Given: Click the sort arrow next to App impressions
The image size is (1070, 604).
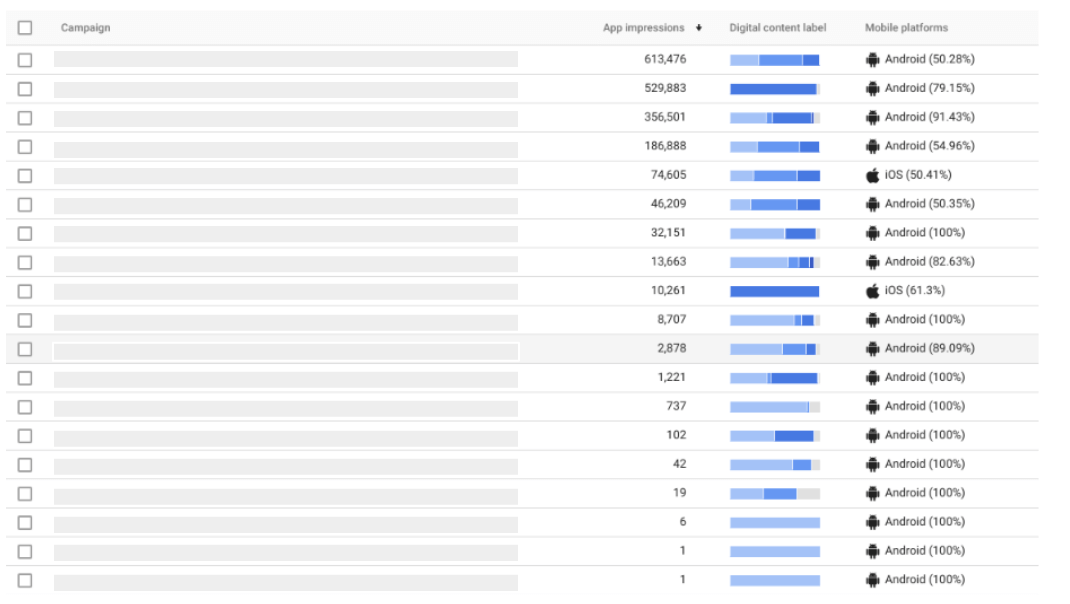Looking at the screenshot, I should point(698,28).
